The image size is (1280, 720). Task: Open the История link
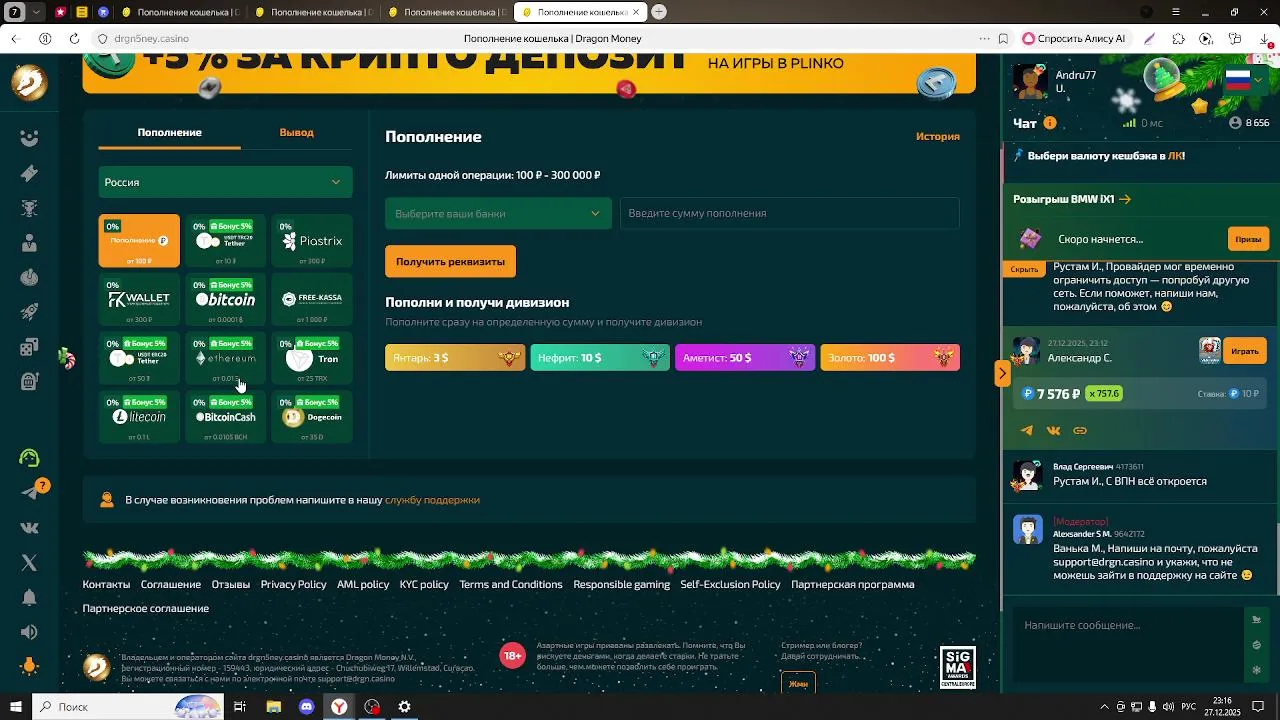point(938,136)
